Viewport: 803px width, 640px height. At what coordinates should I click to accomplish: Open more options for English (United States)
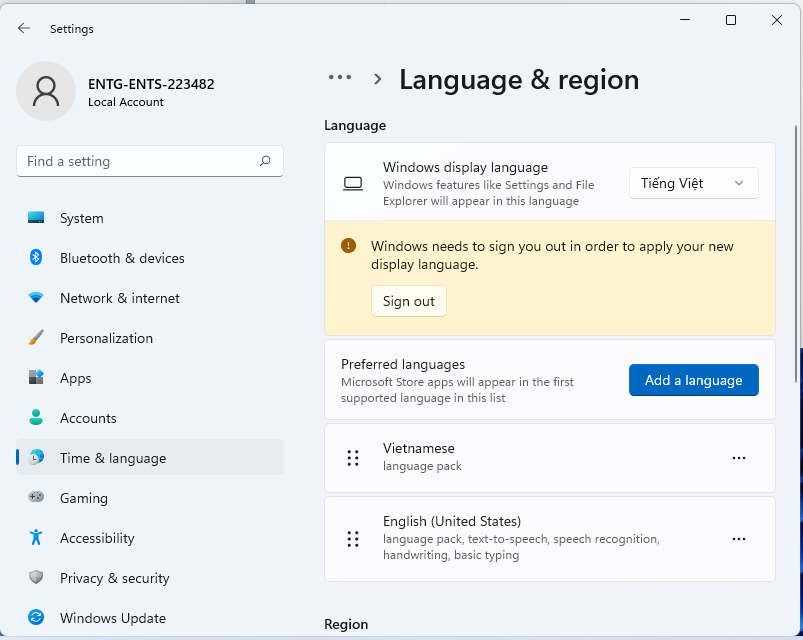point(738,539)
